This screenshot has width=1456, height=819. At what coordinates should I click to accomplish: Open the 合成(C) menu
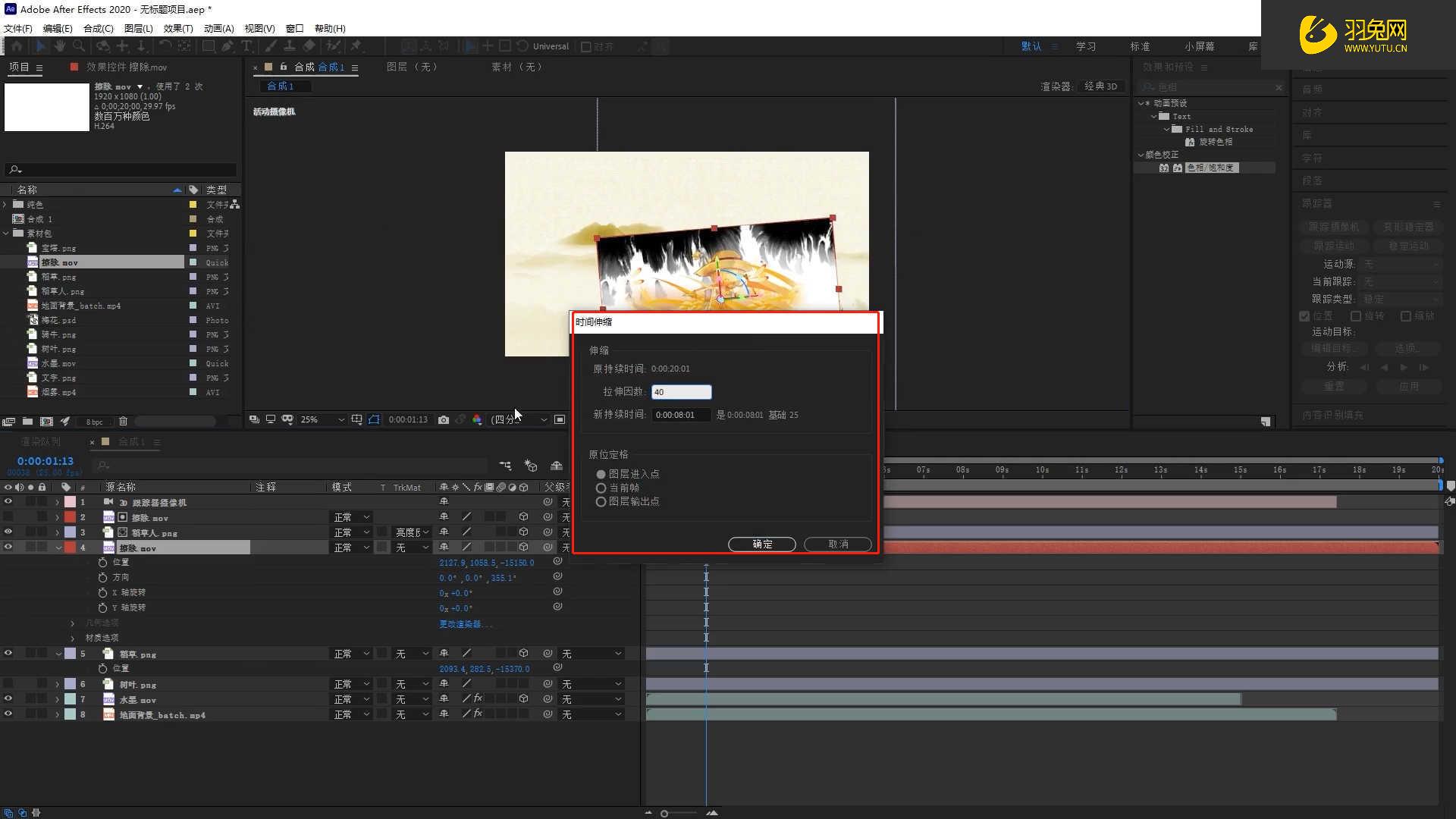pos(99,28)
